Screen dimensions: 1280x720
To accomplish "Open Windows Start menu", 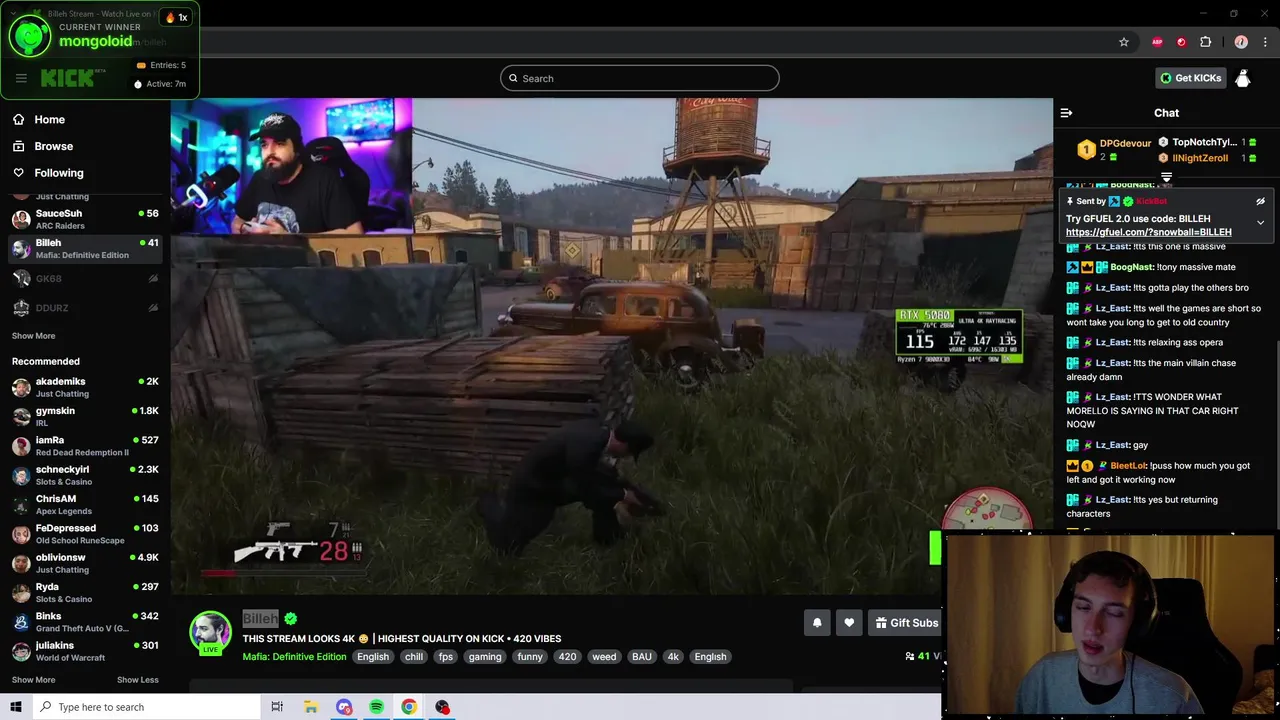I will (x=16, y=707).
